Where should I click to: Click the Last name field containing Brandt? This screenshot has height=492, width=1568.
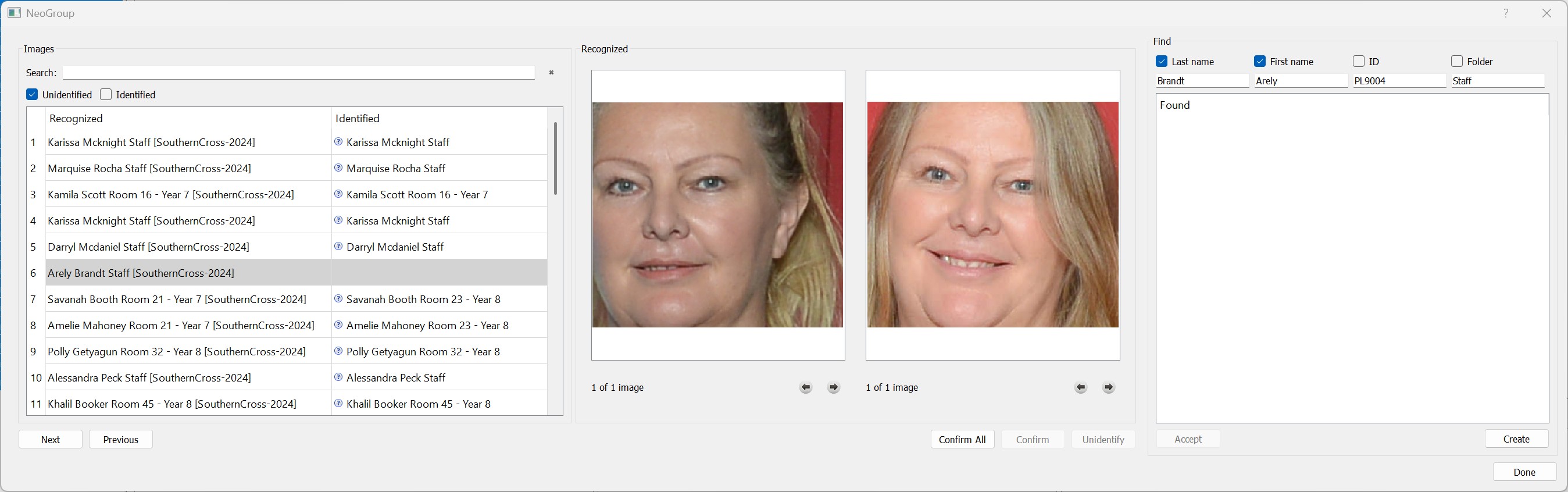[x=1202, y=81]
